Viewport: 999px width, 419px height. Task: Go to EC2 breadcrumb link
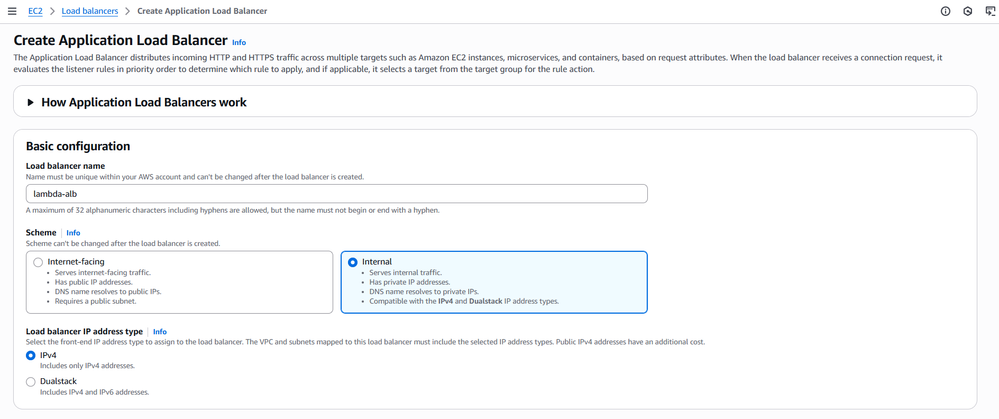(x=35, y=11)
